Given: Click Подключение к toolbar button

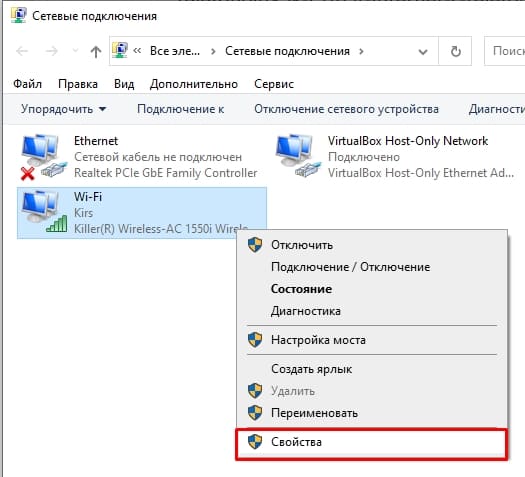Looking at the screenshot, I should point(180,109).
